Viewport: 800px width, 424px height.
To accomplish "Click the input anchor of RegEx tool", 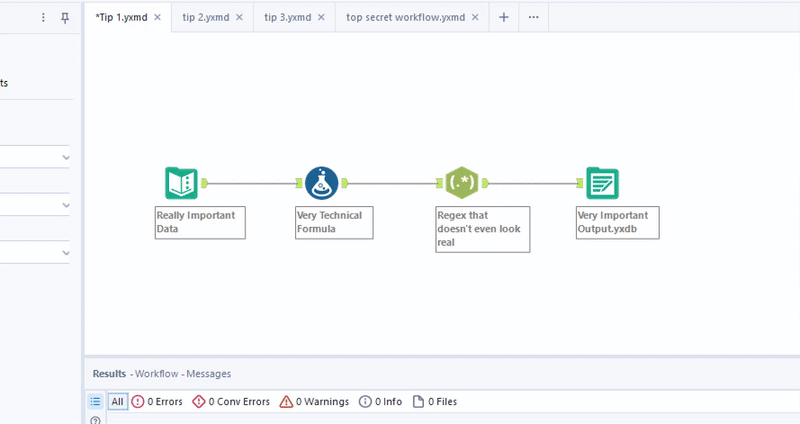I will (439, 183).
